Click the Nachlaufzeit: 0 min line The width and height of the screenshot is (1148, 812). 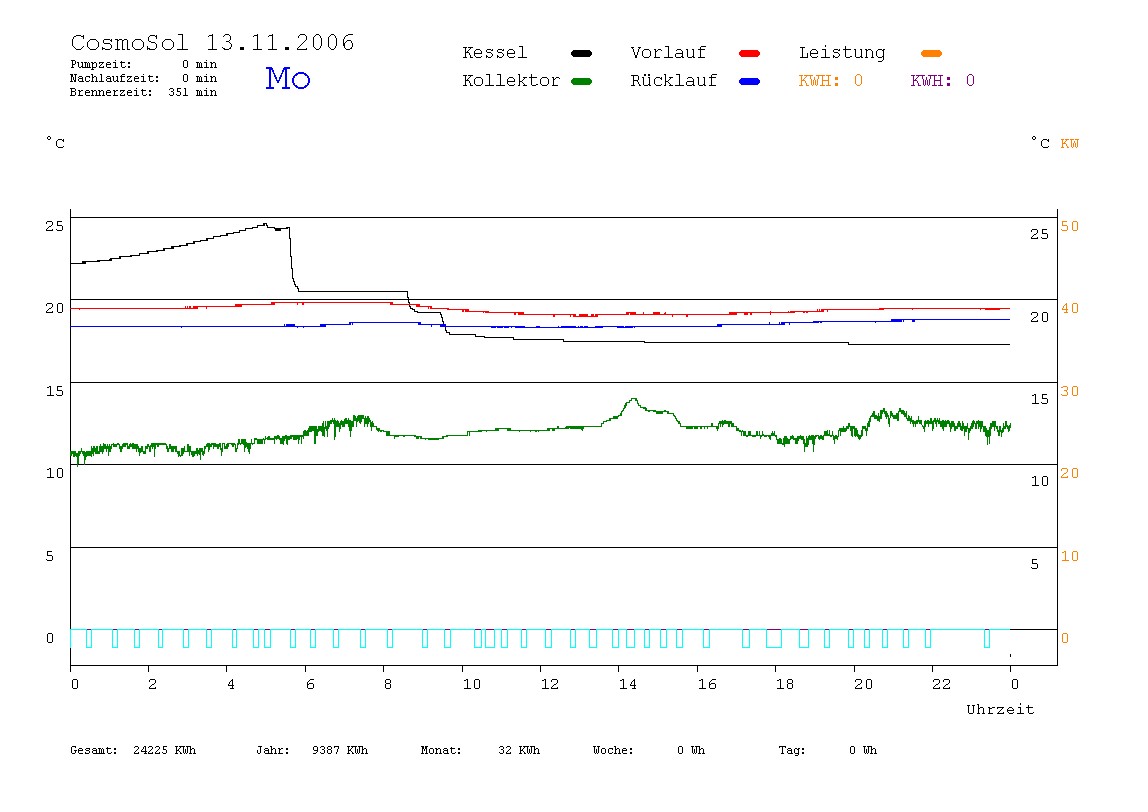[x=144, y=78]
